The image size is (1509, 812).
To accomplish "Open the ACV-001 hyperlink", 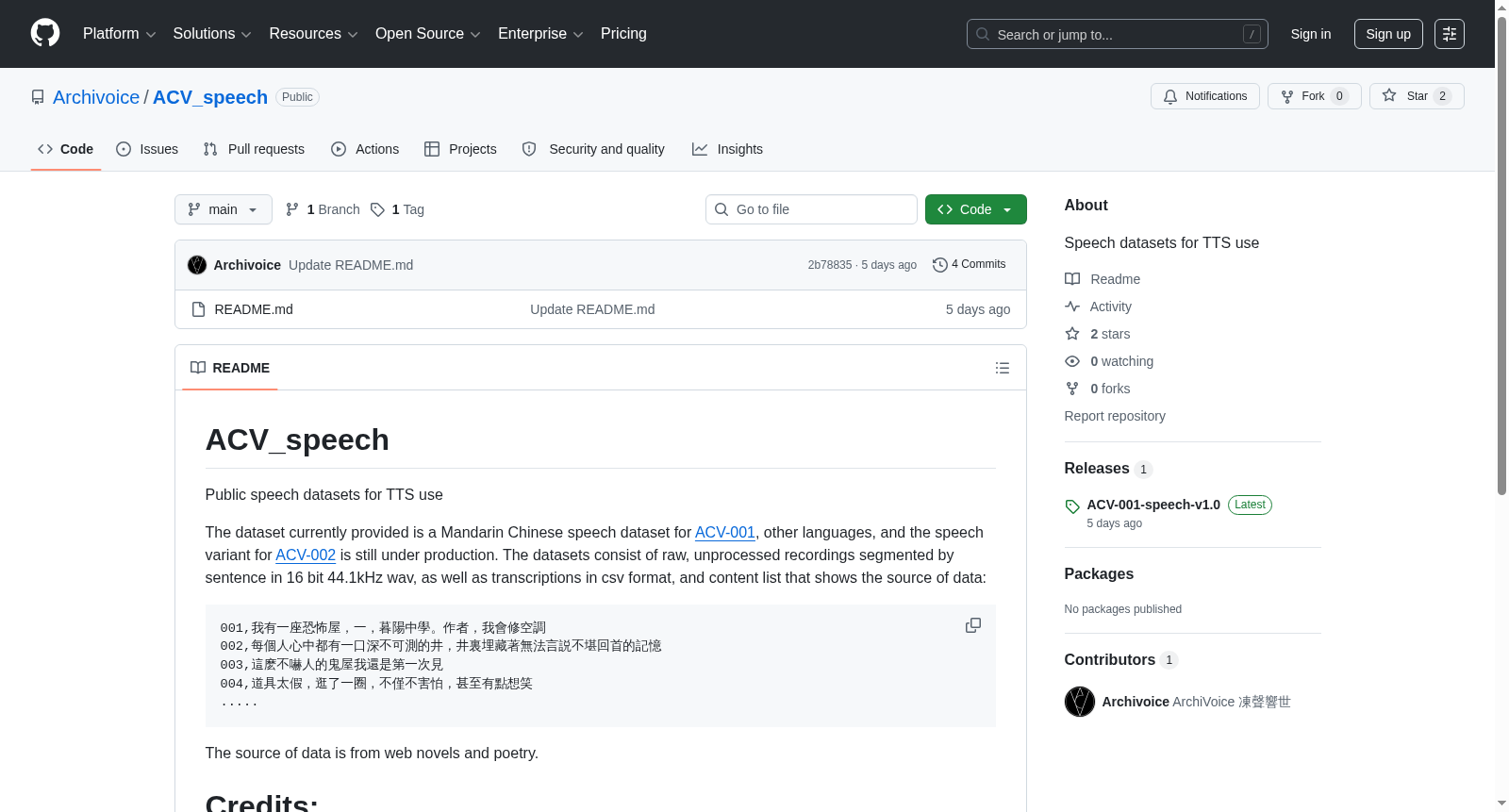I will click(725, 533).
